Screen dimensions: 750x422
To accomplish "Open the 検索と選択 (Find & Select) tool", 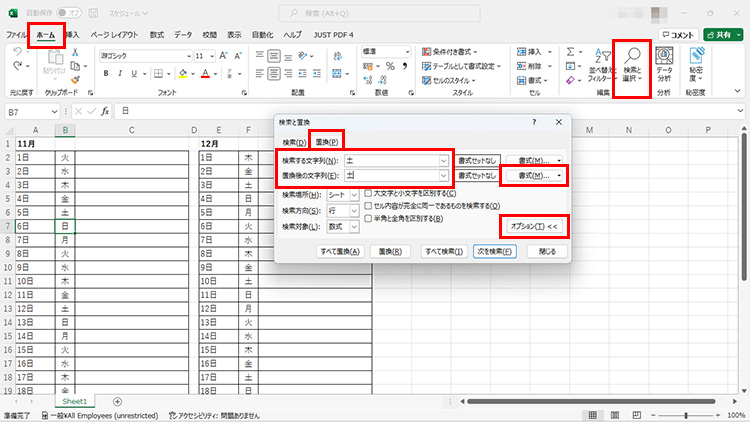I will click(631, 66).
